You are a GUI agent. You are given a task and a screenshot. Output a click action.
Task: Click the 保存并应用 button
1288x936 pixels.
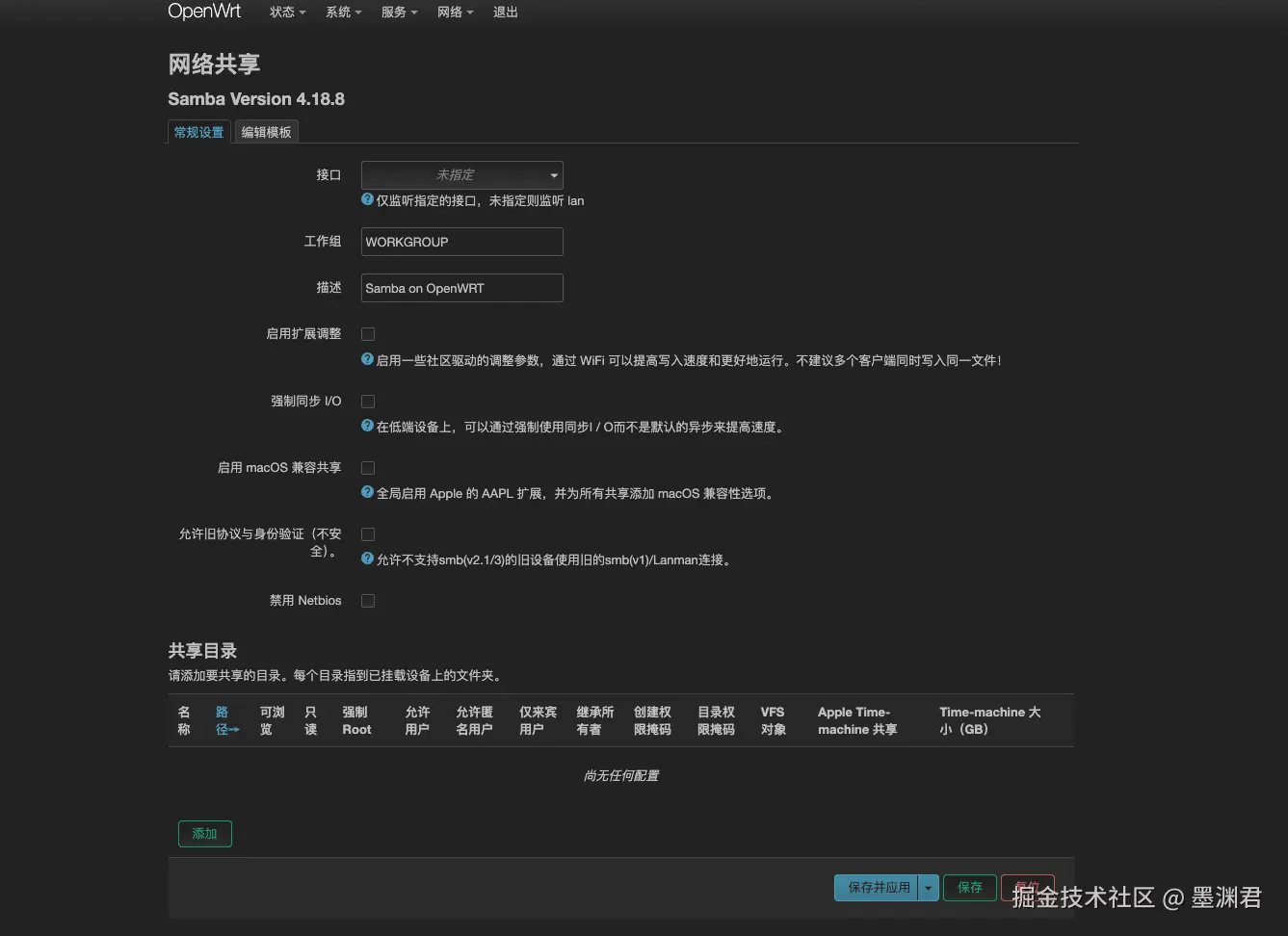coord(878,888)
